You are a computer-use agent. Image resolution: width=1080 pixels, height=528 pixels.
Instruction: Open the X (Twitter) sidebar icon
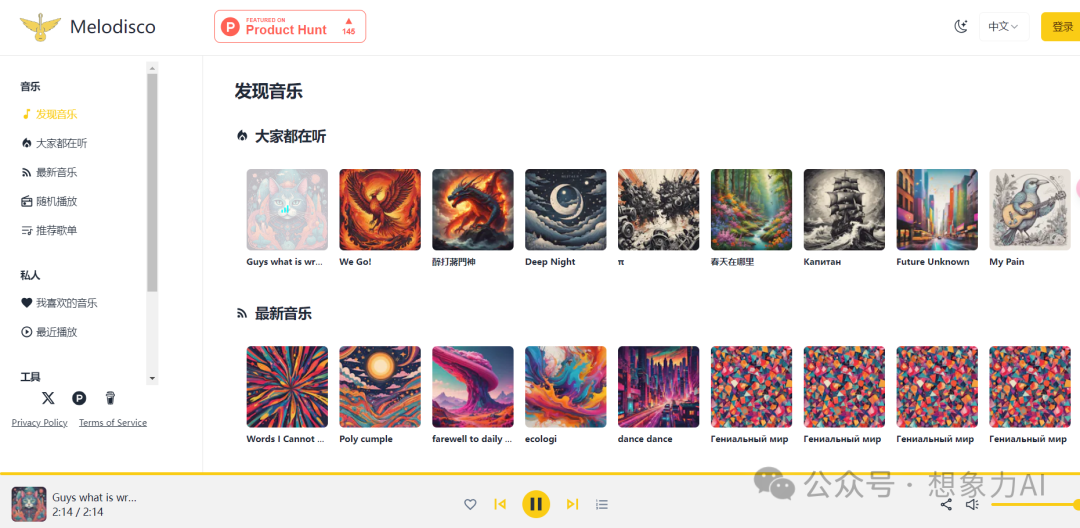[48, 398]
